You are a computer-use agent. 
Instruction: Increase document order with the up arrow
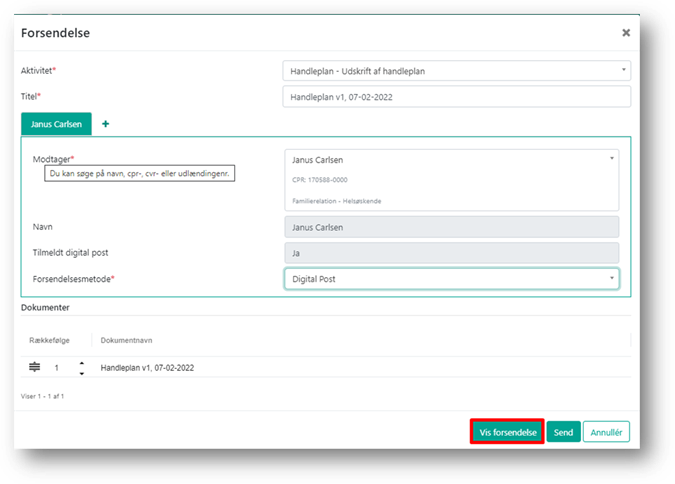point(81,363)
